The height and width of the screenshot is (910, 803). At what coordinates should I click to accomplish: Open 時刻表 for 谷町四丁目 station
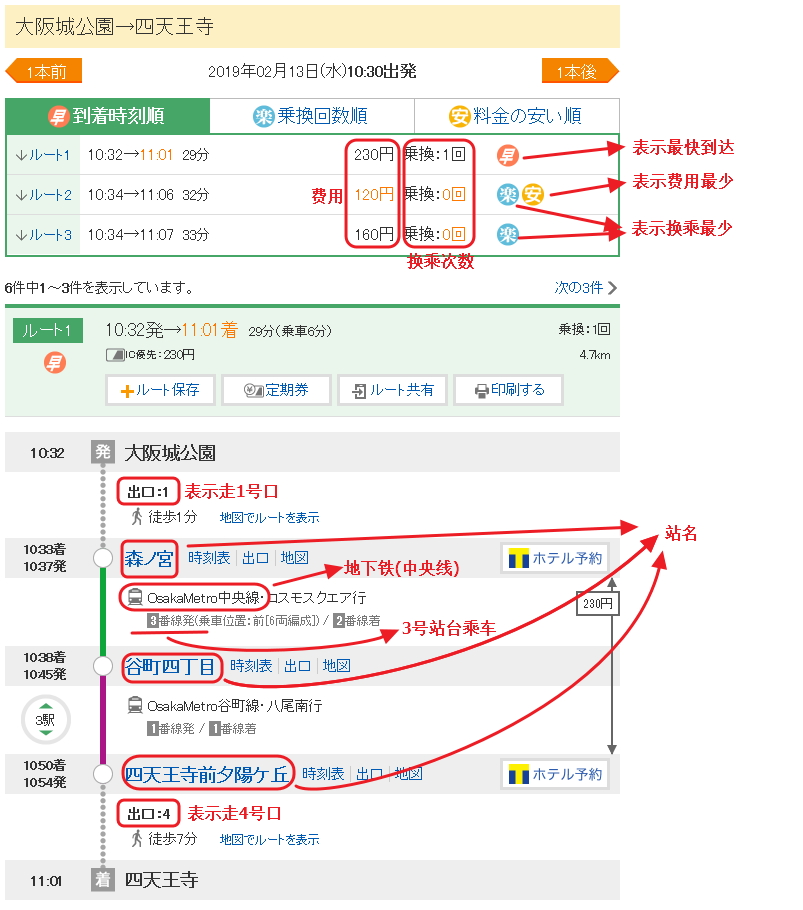(x=251, y=666)
